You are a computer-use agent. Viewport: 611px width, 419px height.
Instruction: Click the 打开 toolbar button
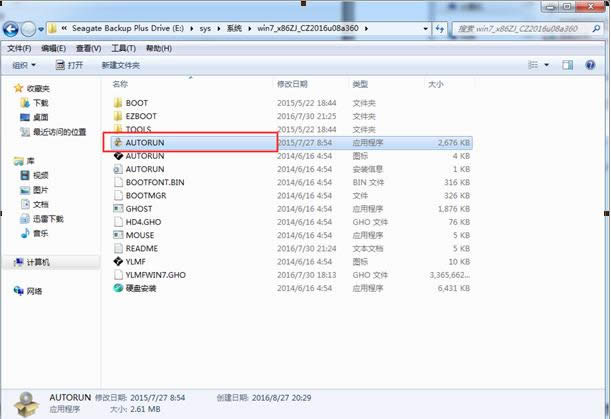point(69,65)
